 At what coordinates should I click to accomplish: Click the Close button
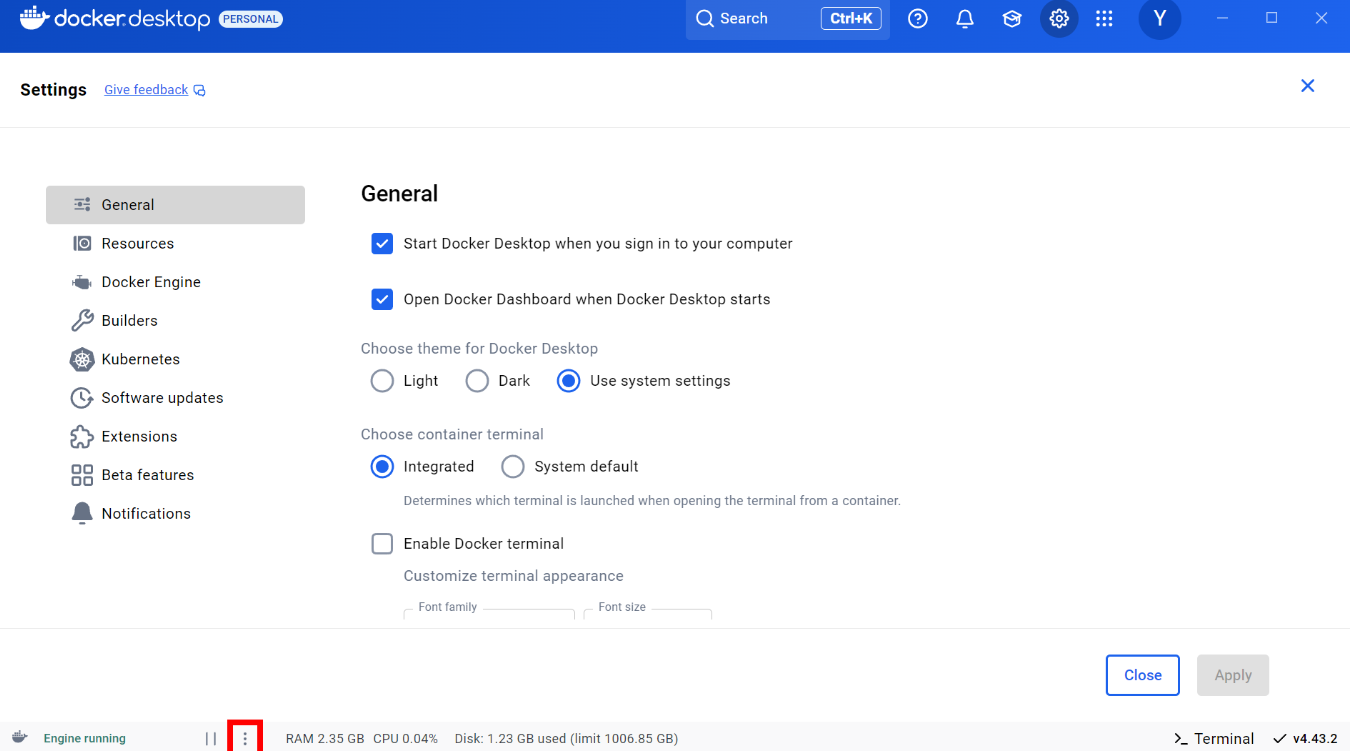1143,675
